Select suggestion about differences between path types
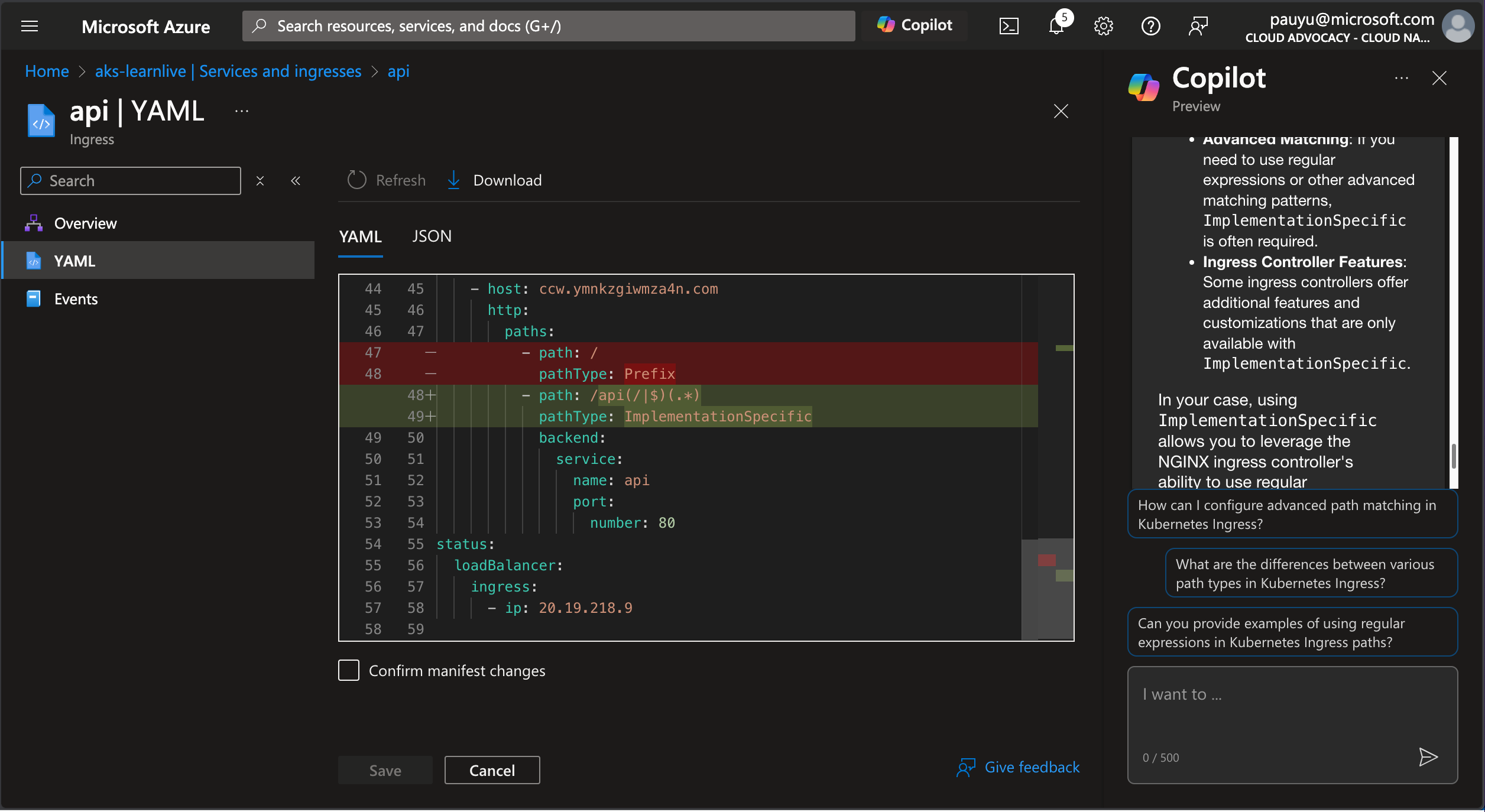The width and height of the screenshot is (1485, 812). tap(1311, 573)
